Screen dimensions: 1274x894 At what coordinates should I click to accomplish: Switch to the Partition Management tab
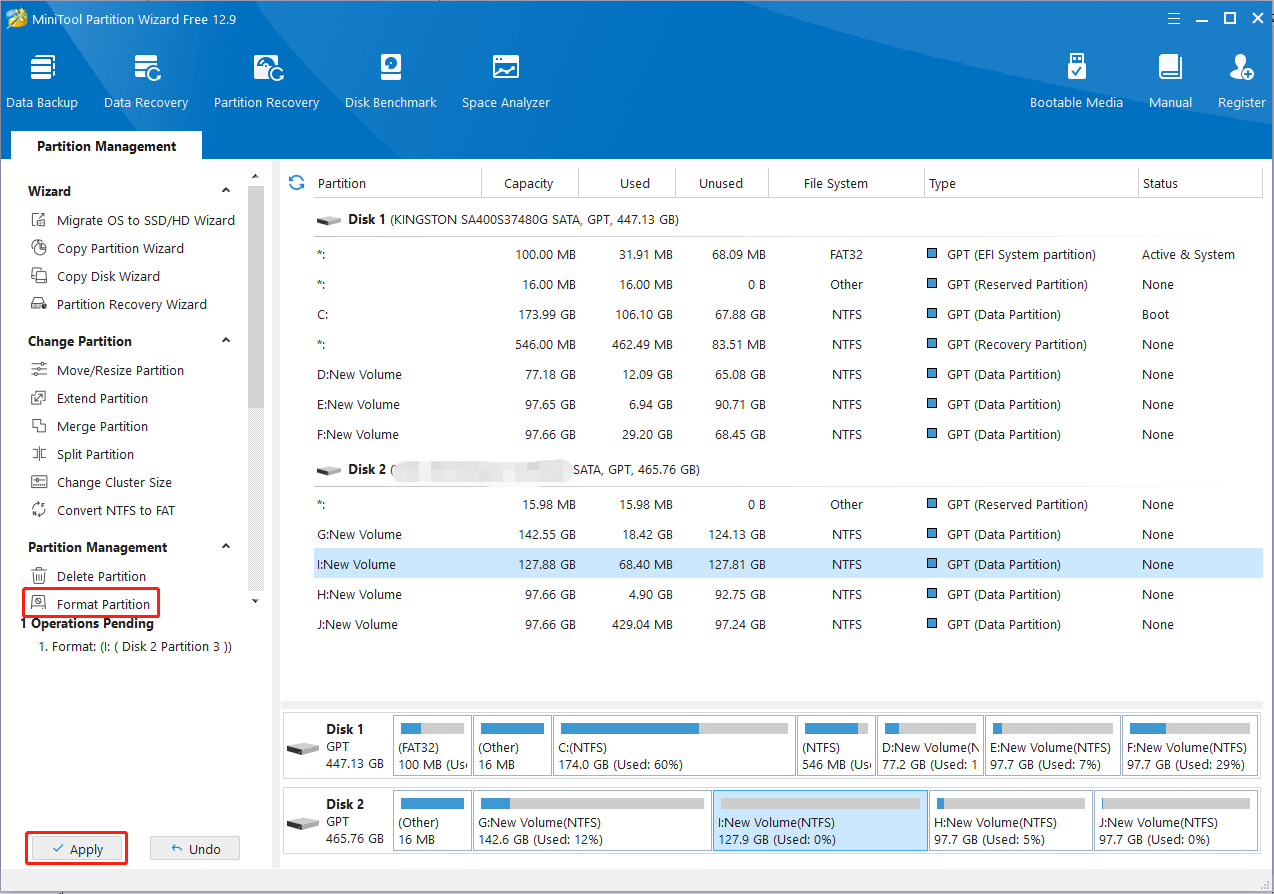106,146
